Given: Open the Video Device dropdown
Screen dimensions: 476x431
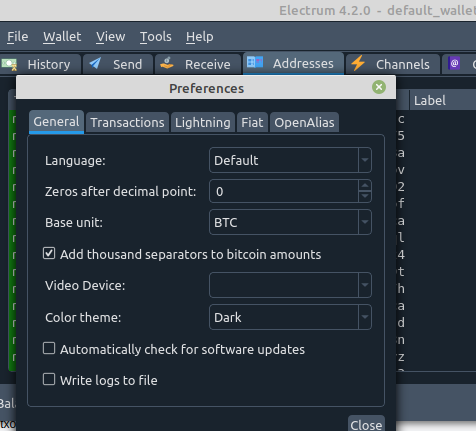Looking at the screenshot, I should (x=290, y=285).
